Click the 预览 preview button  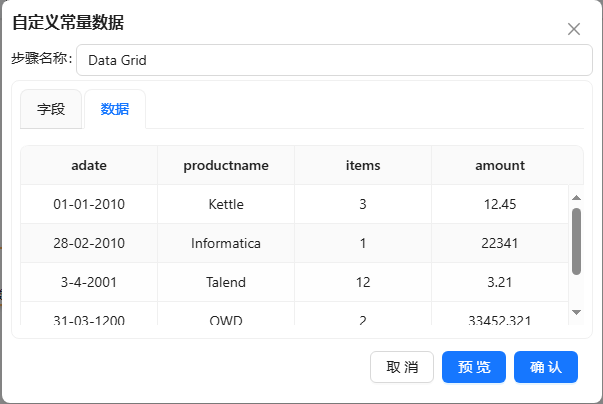pos(474,367)
